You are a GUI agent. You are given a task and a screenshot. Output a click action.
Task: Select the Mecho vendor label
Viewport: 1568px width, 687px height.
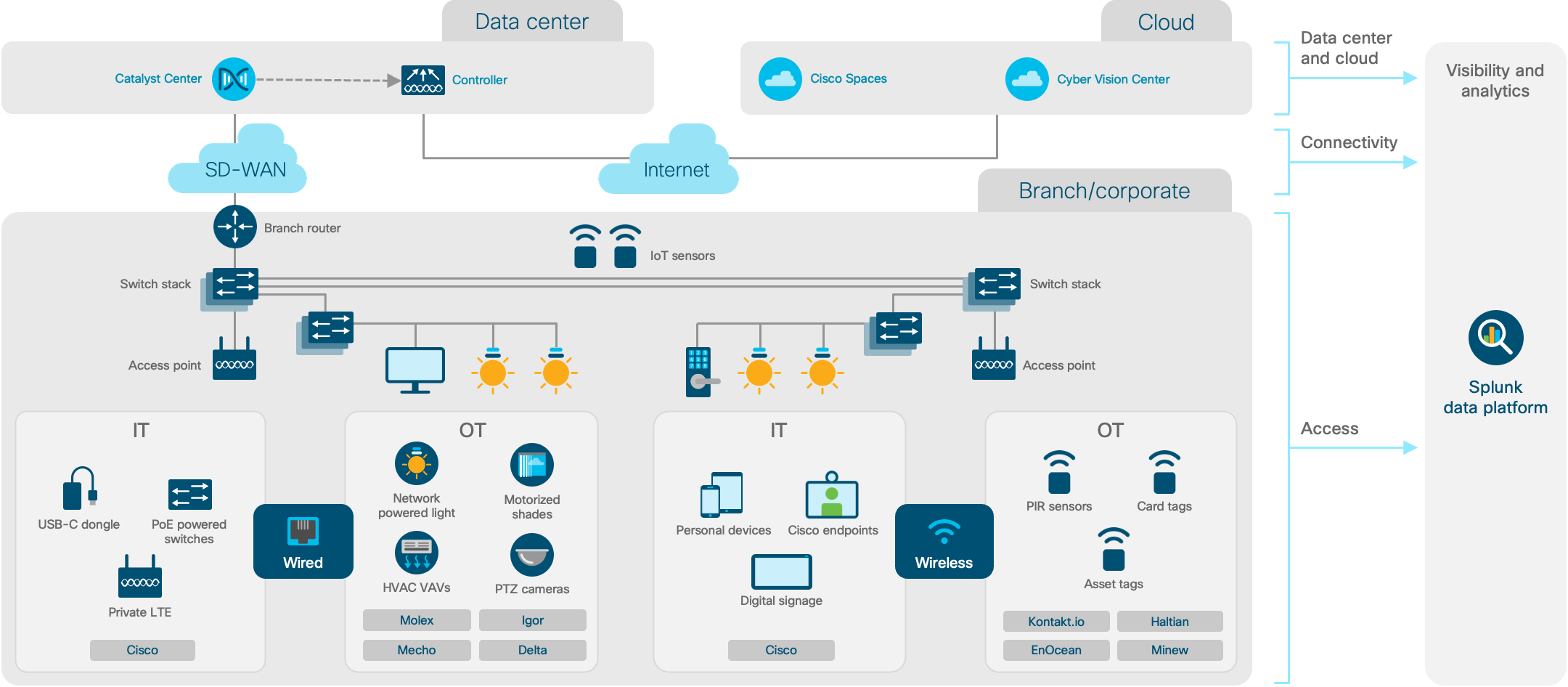(417, 650)
